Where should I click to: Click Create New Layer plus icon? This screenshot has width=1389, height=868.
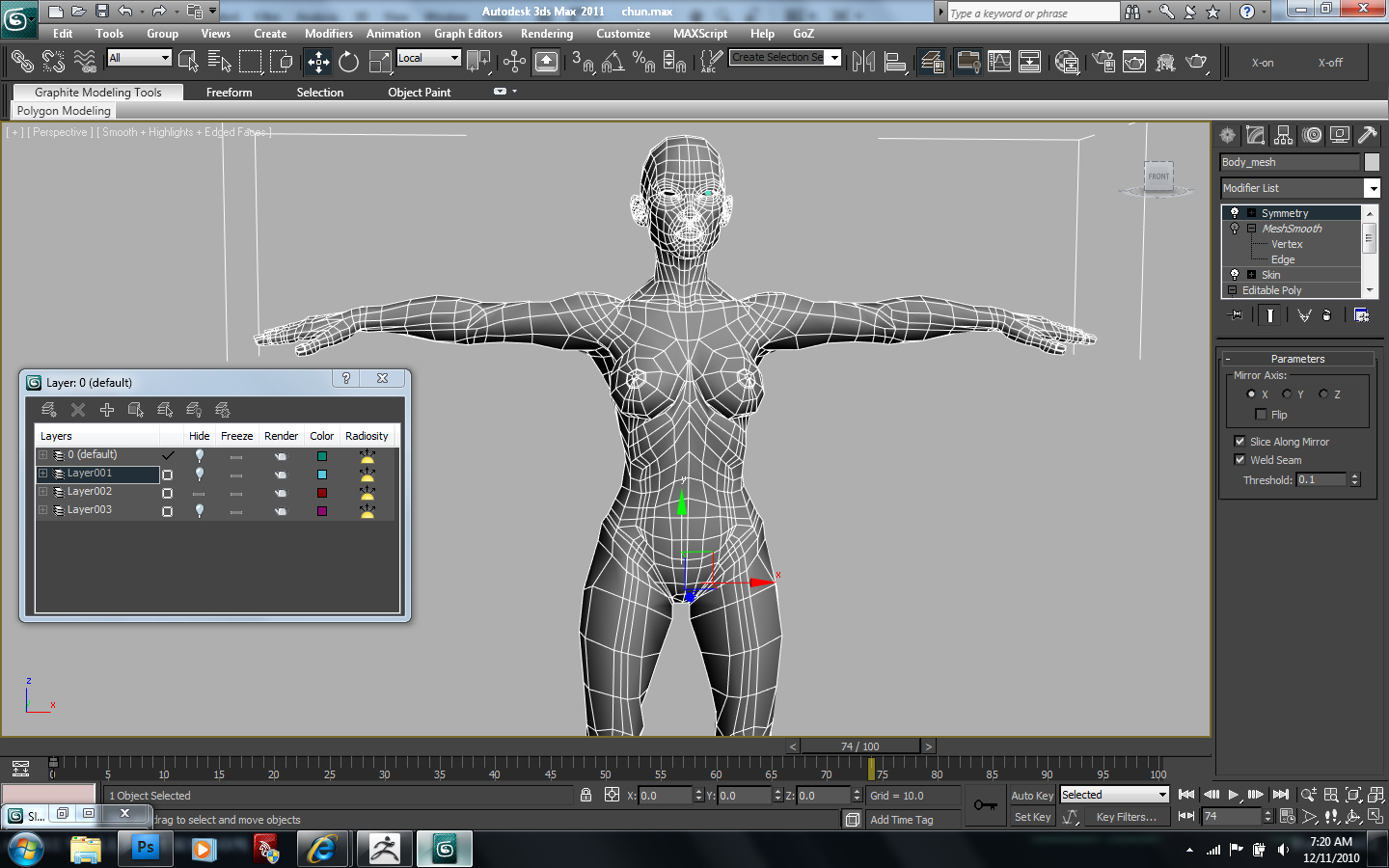(107, 410)
